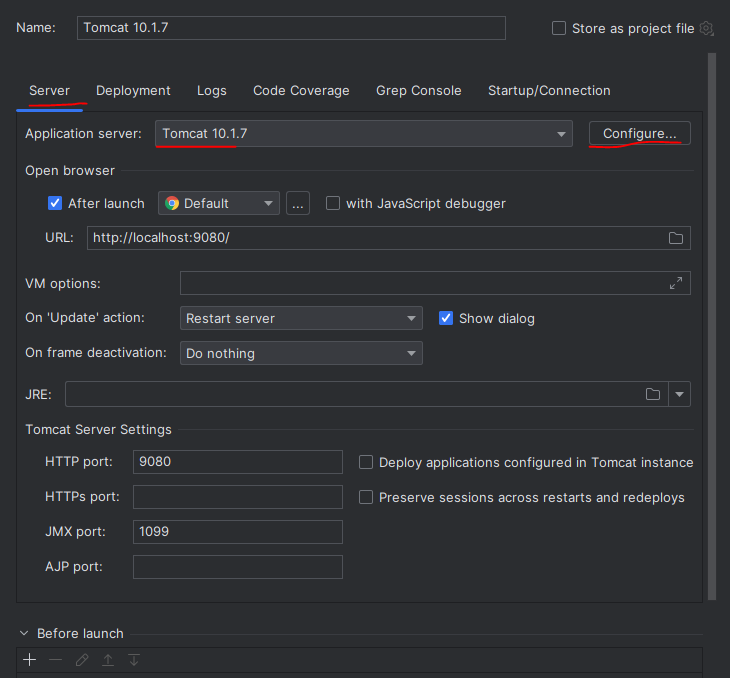Screen dimensions: 730x678
Task: Open the Grep Console tab
Action: point(419,90)
